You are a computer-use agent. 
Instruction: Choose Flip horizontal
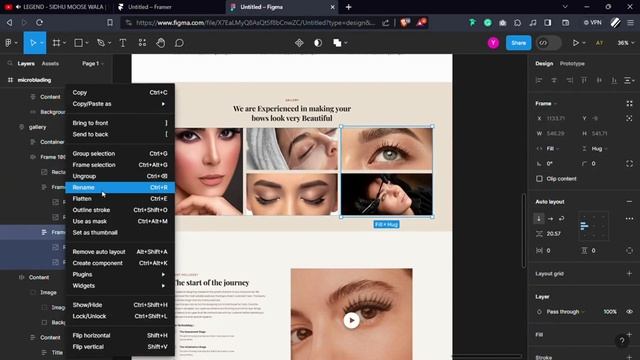pyautogui.click(x=120, y=336)
